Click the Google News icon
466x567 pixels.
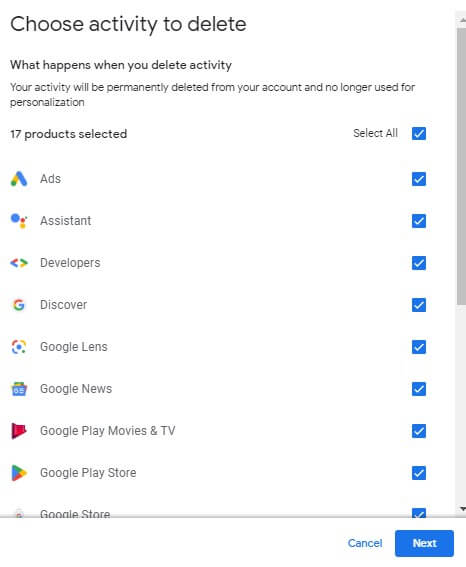coord(19,389)
